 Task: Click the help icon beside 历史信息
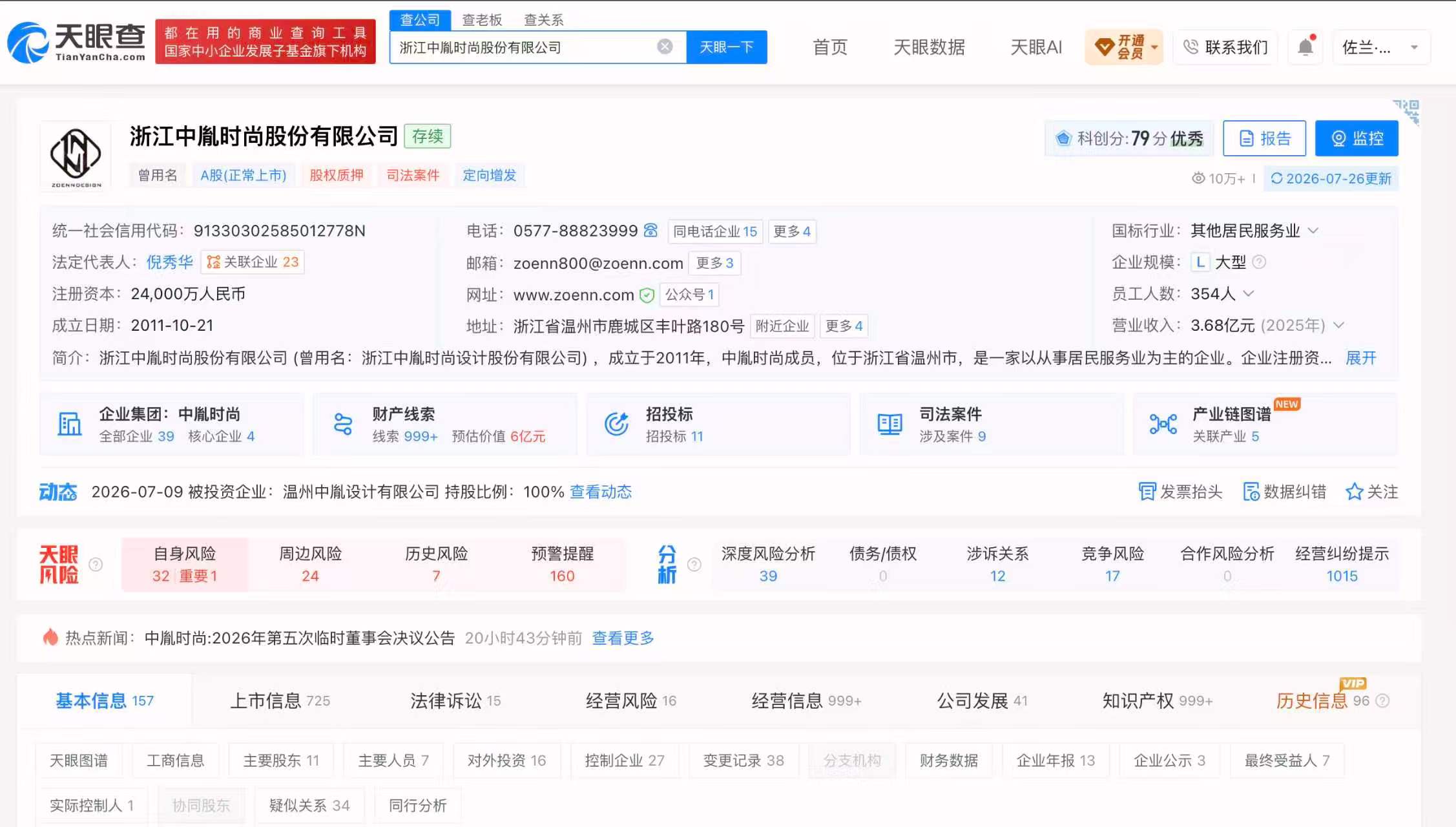click(1382, 700)
